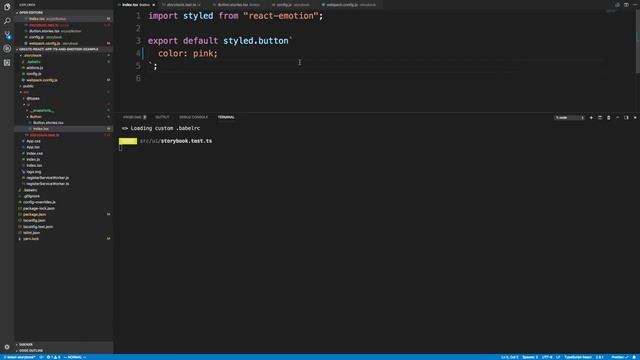The height and width of the screenshot is (360, 640).
Task: Click the TypeScript React language mode indicator
Action: pyautogui.click(x=578, y=357)
